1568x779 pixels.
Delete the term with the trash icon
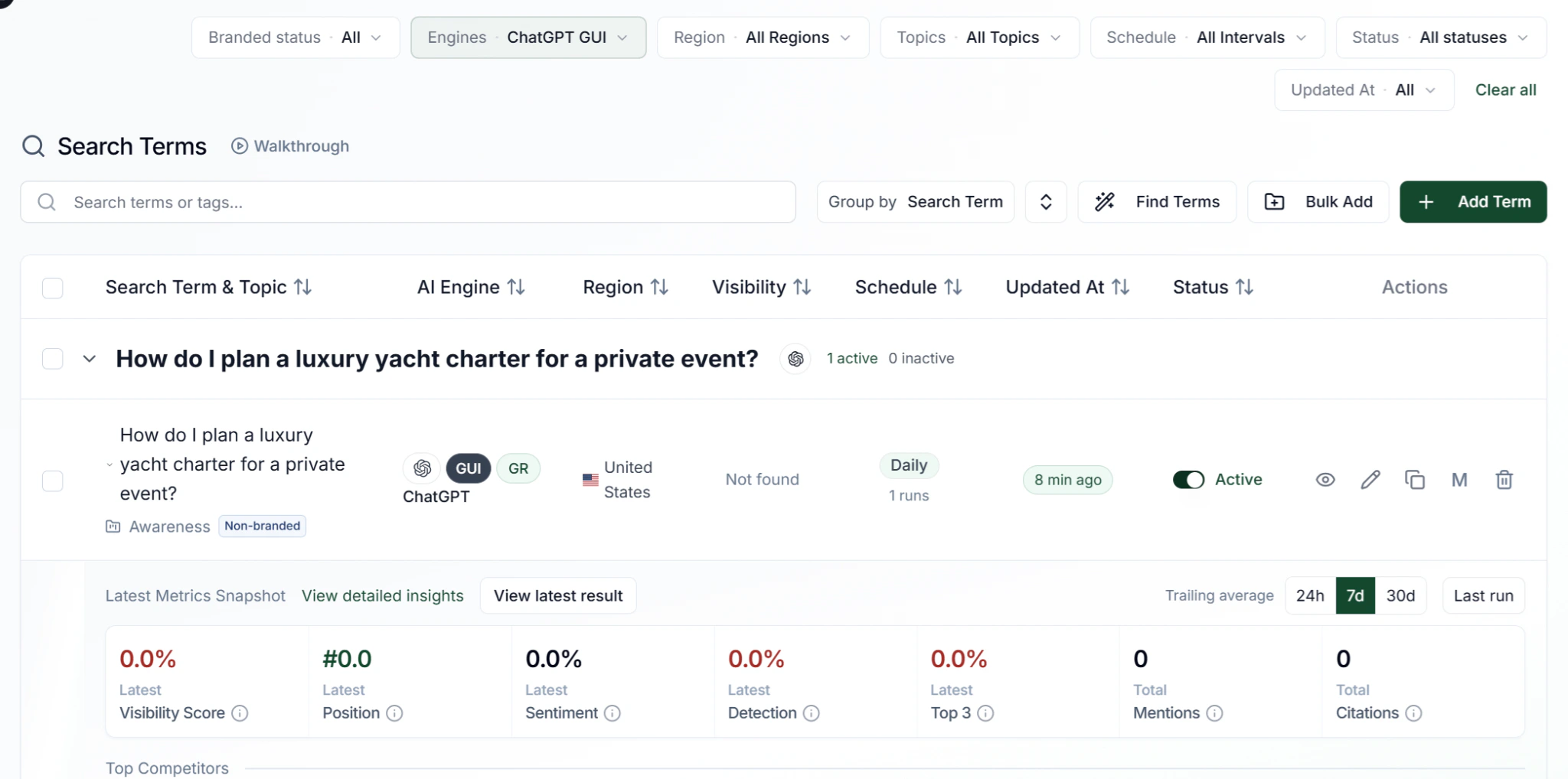(x=1504, y=480)
